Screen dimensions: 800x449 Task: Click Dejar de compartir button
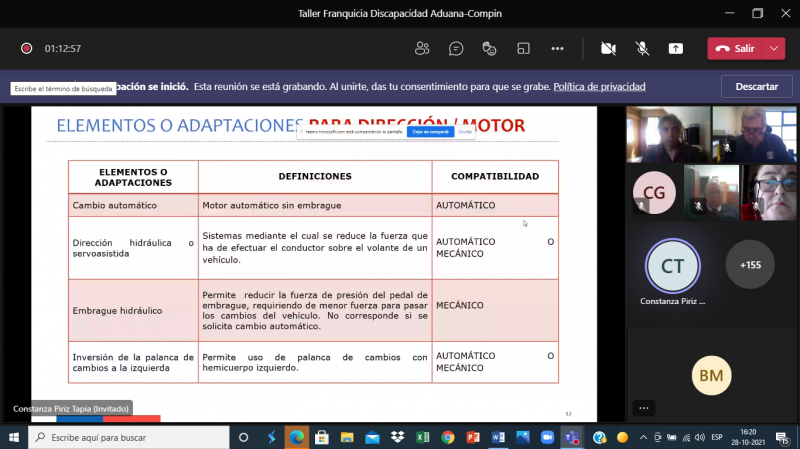(431, 132)
